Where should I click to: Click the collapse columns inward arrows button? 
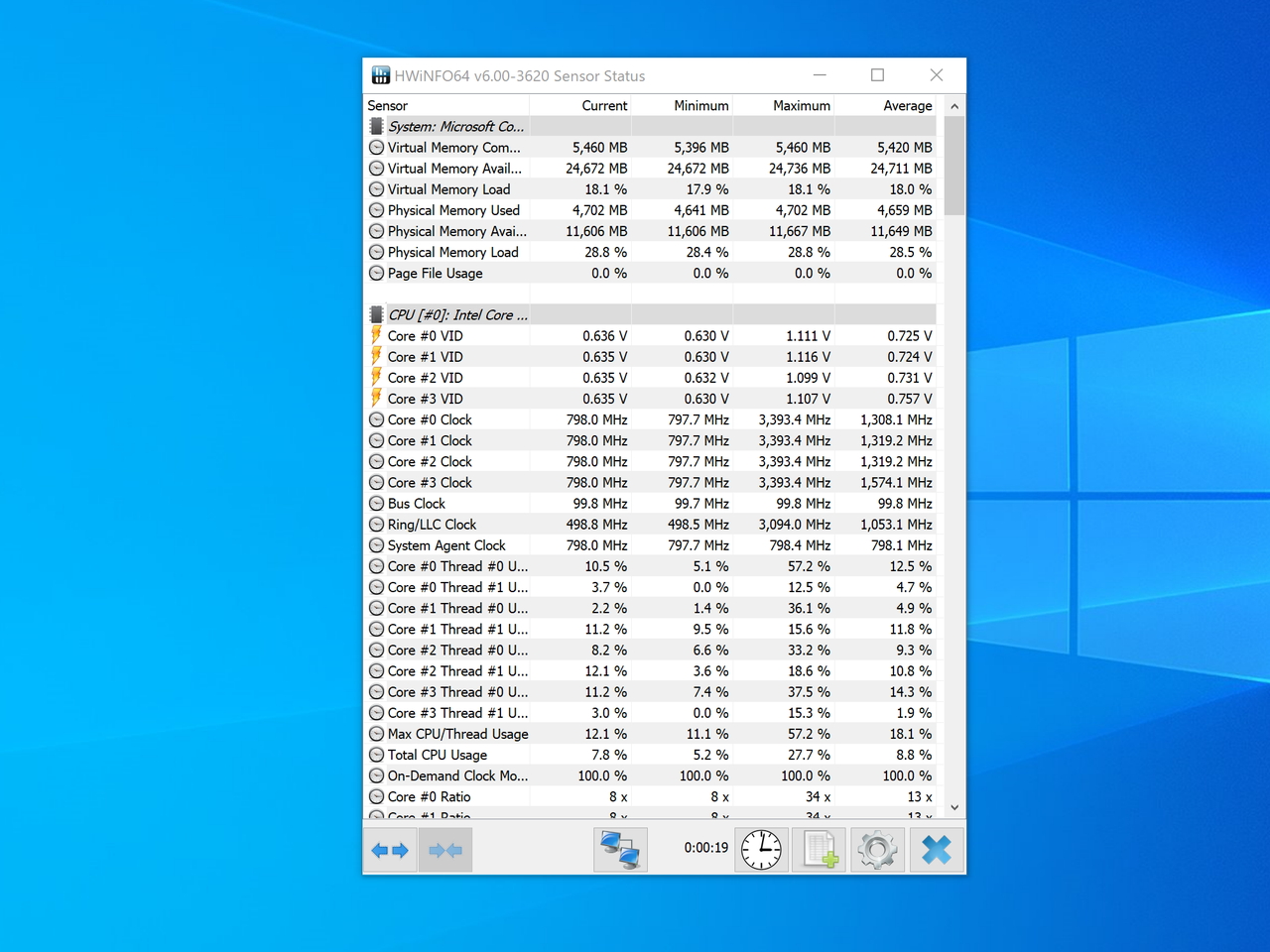445,850
